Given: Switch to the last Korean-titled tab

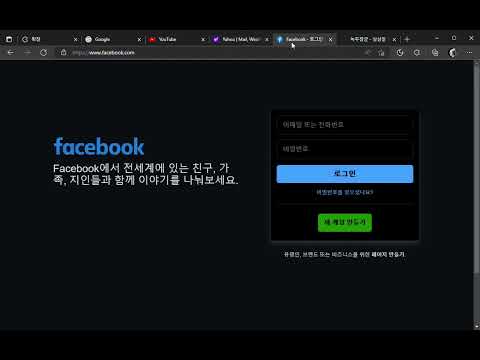Looking at the screenshot, I should (368, 39).
